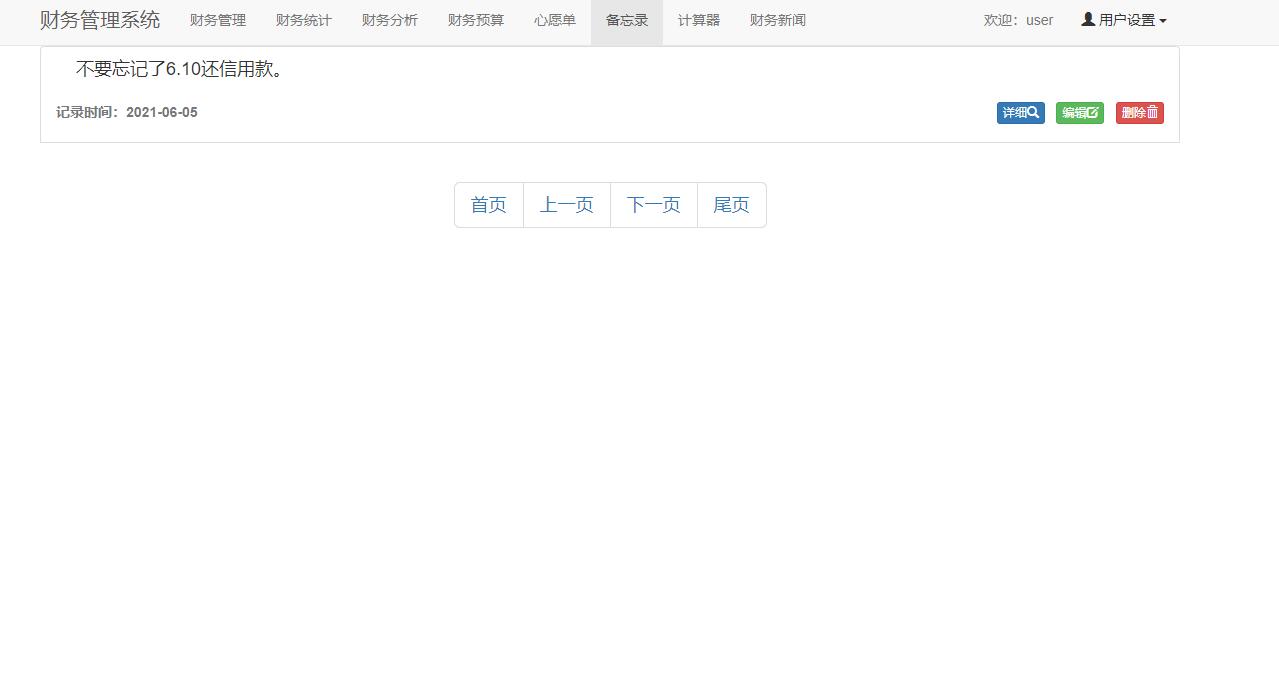Click 下一页 to view the next page
Image resolution: width=1279 pixels, height=687 pixels.
(653, 204)
